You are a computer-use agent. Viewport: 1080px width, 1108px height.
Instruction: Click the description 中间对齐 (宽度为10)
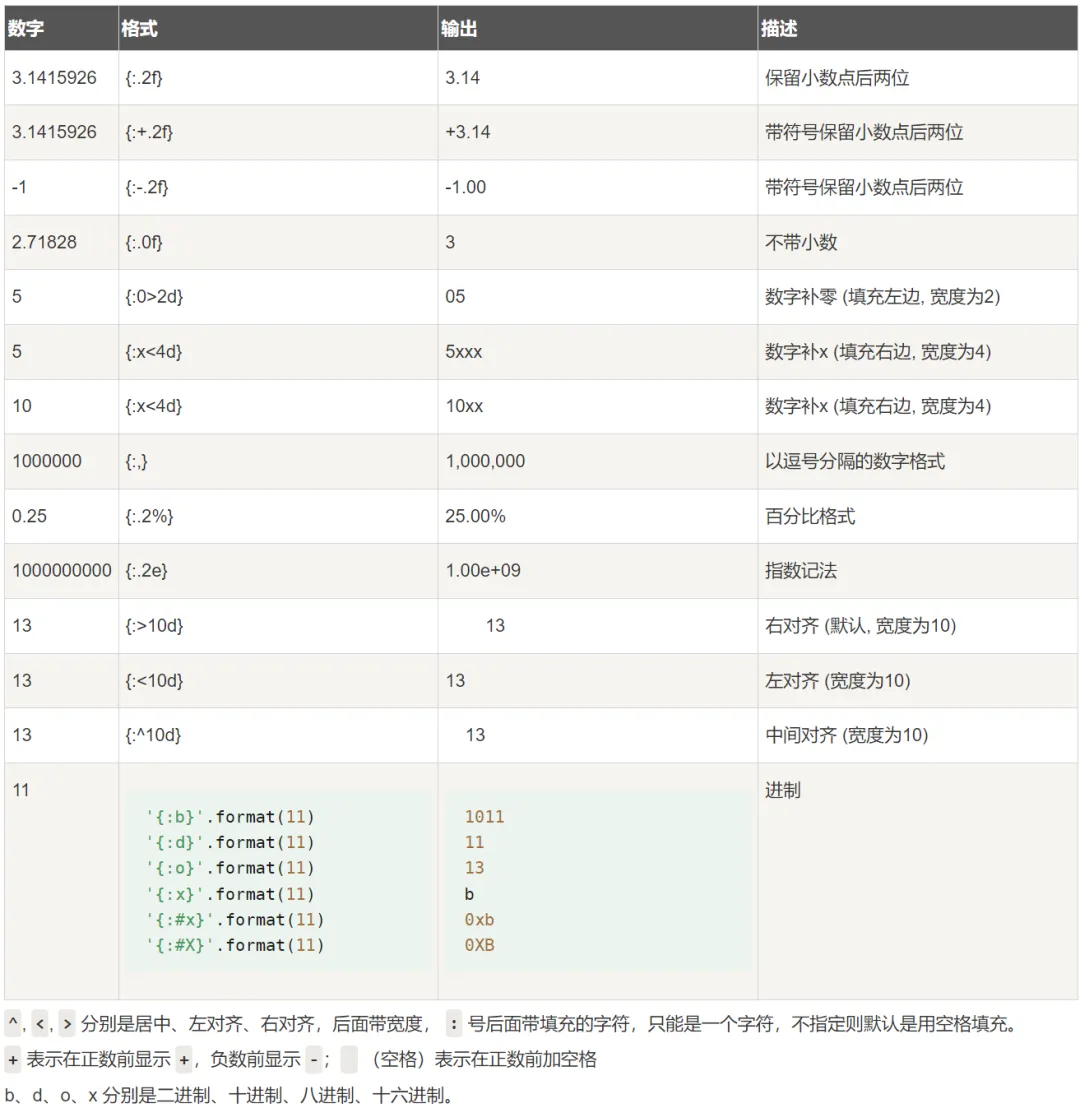(846, 736)
